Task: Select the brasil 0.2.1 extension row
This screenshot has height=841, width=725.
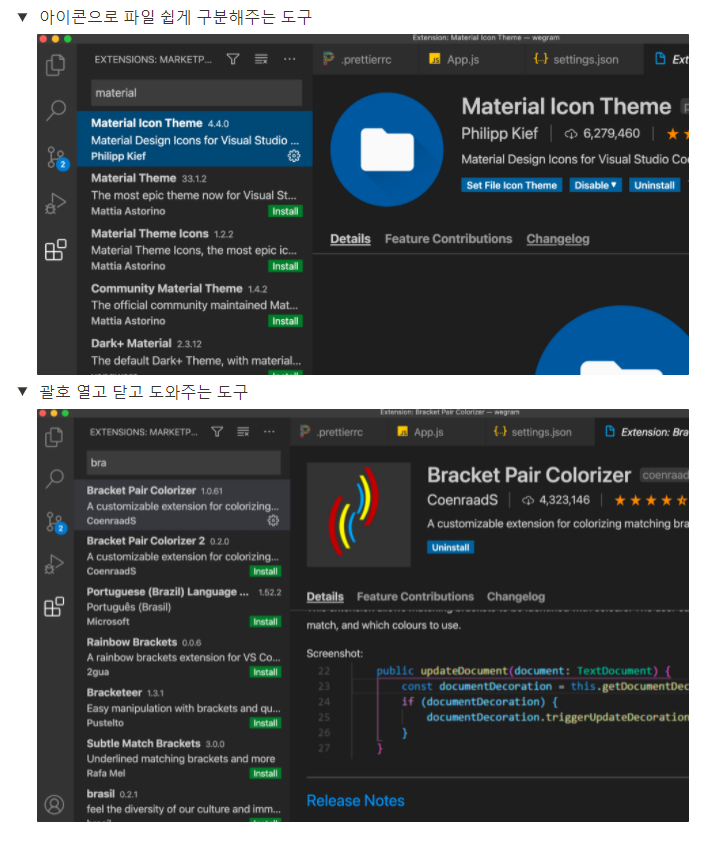Action: pos(182,803)
